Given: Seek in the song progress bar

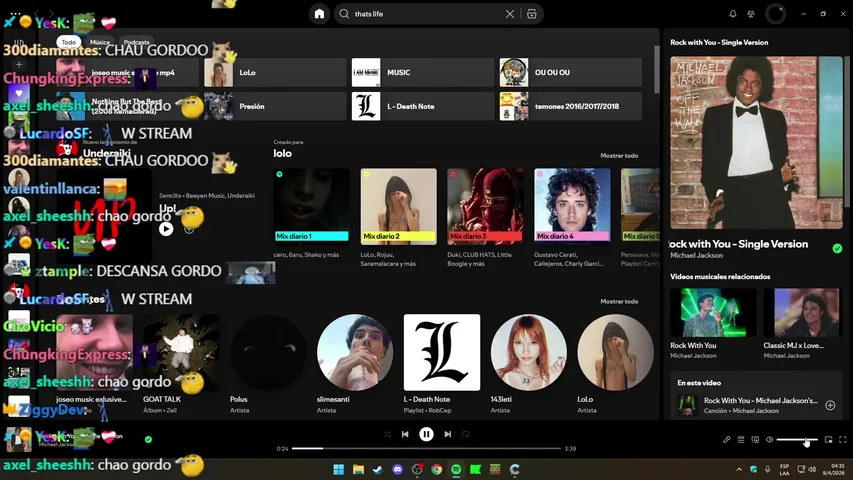Looking at the screenshot, I should tap(426, 448).
